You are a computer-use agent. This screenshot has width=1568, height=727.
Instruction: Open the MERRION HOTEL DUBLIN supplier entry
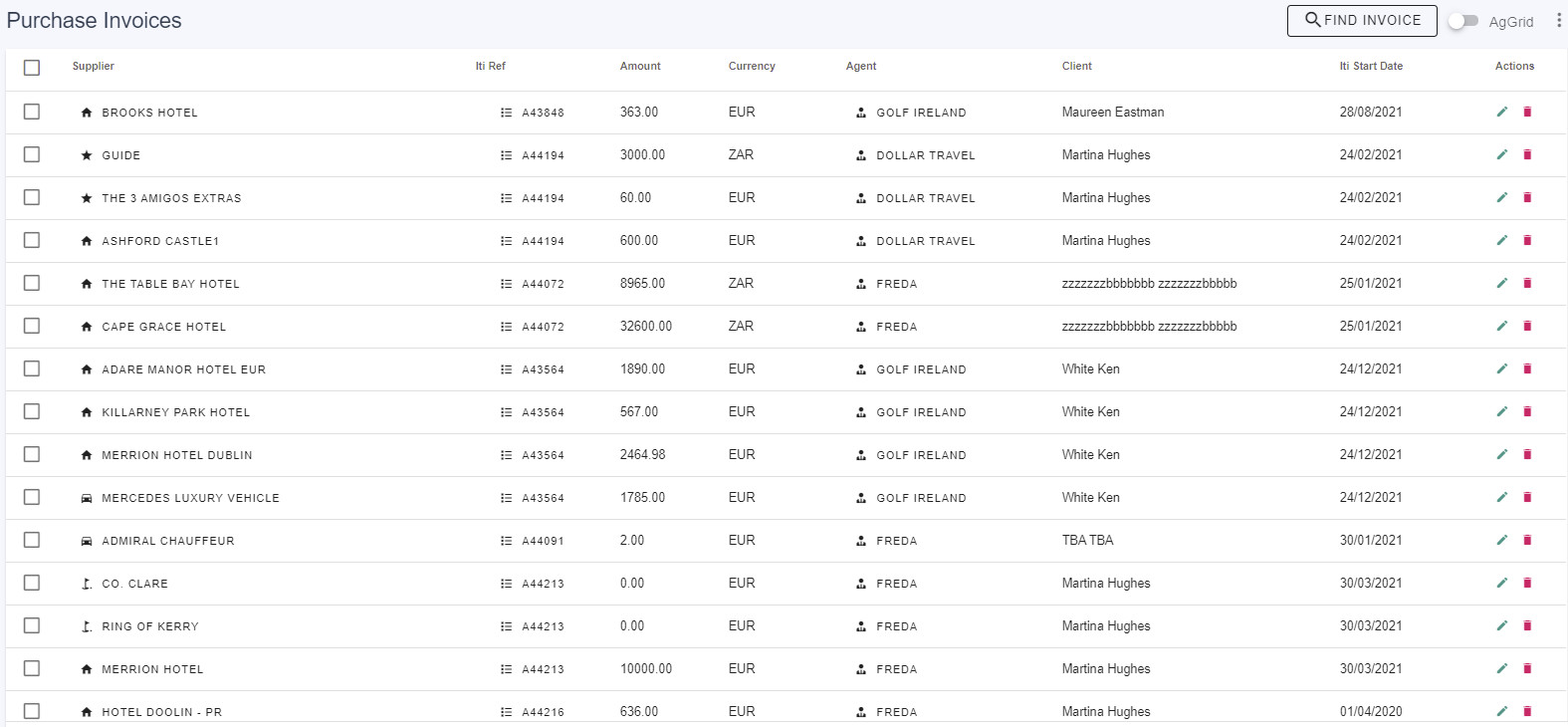(177, 455)
